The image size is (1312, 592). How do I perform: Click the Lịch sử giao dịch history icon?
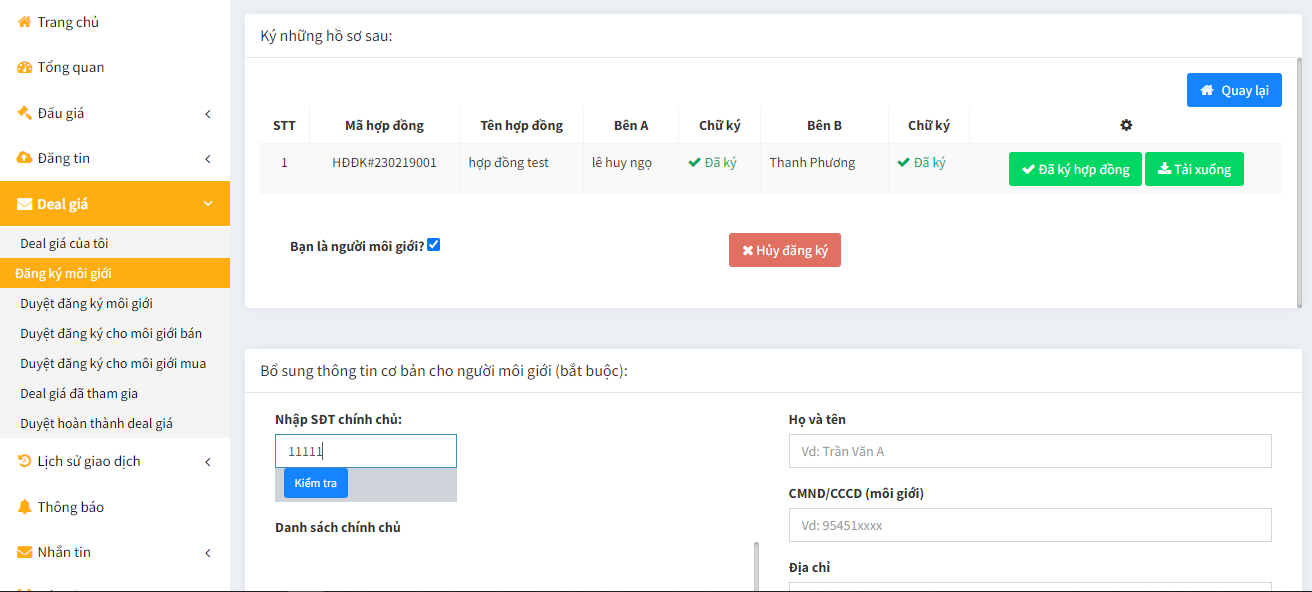25,461
